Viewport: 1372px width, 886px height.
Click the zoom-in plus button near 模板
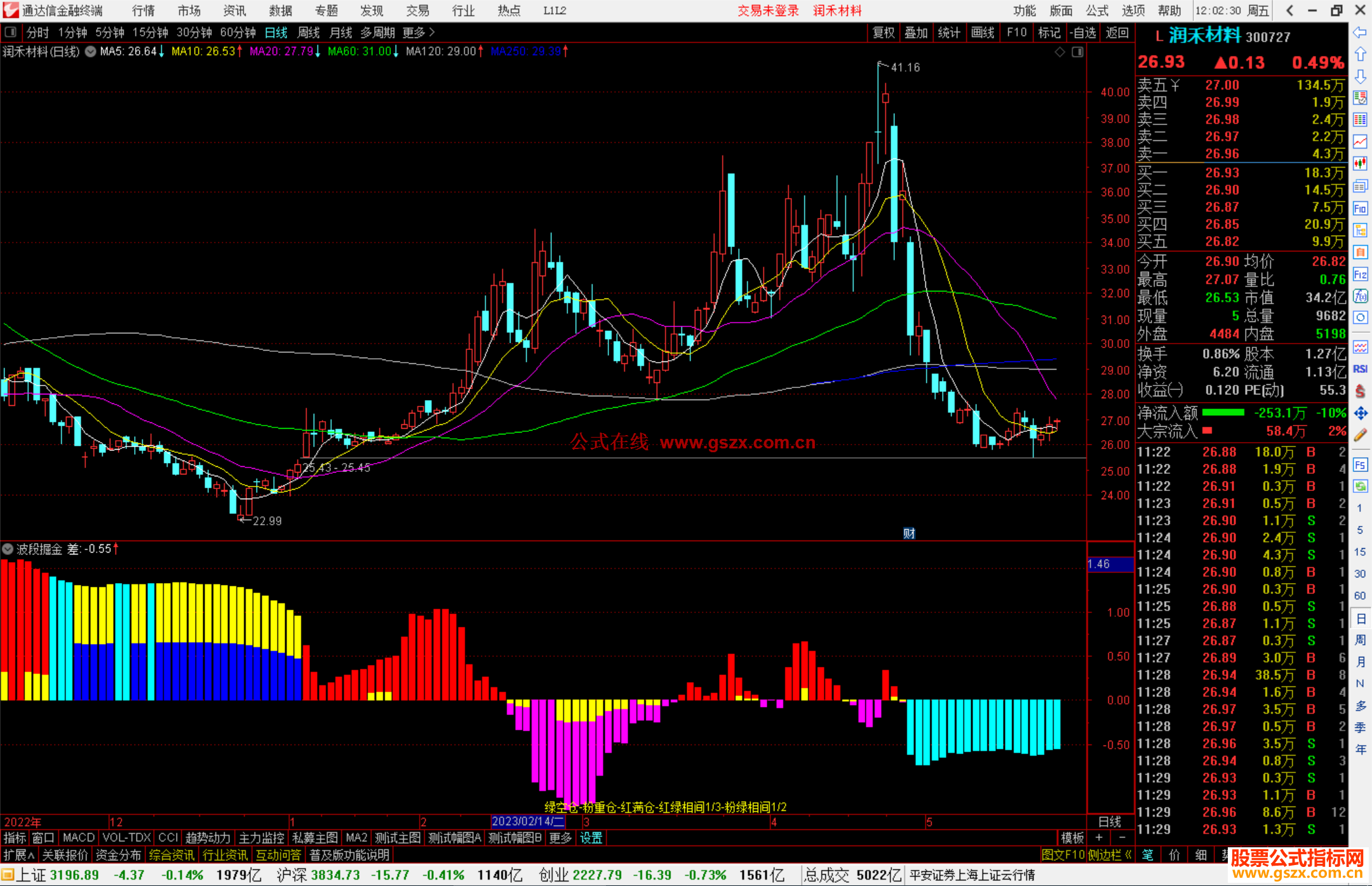point(1099,838)
